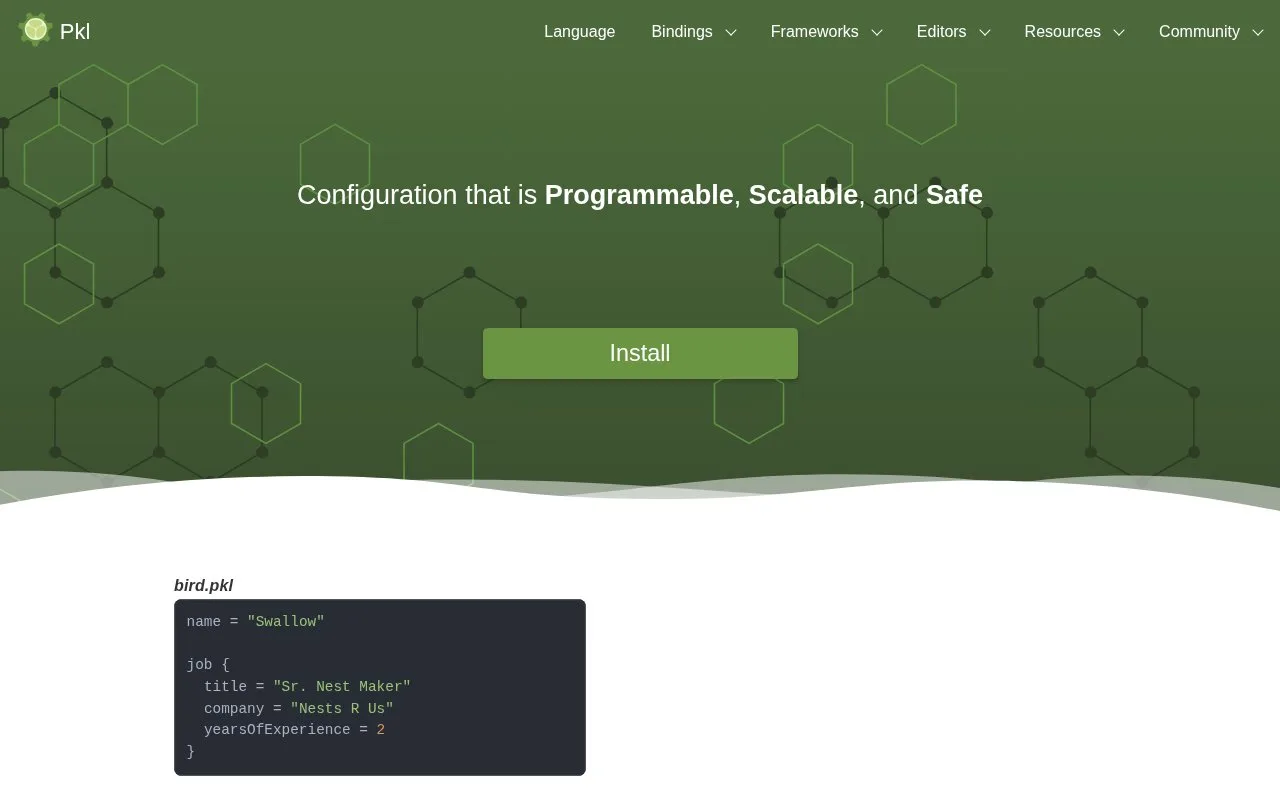Click the bird.pkl file name label
Screen dimensions: 1280x800
(x=203, y=586)
